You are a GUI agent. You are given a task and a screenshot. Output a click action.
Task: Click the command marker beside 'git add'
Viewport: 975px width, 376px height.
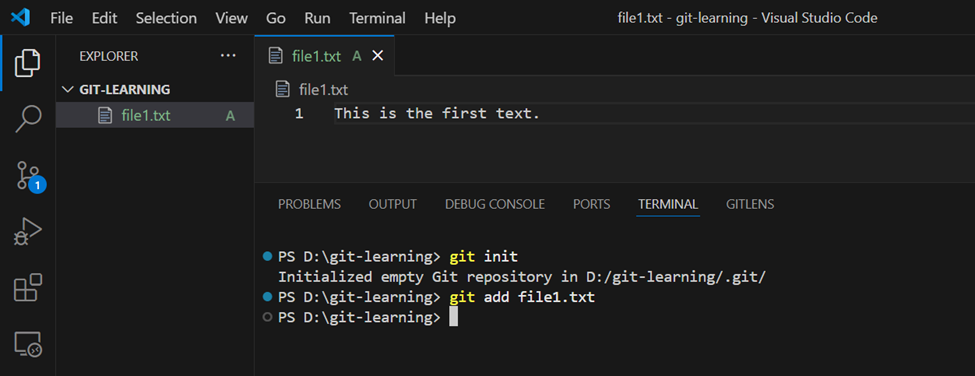(x=268, y=297)
